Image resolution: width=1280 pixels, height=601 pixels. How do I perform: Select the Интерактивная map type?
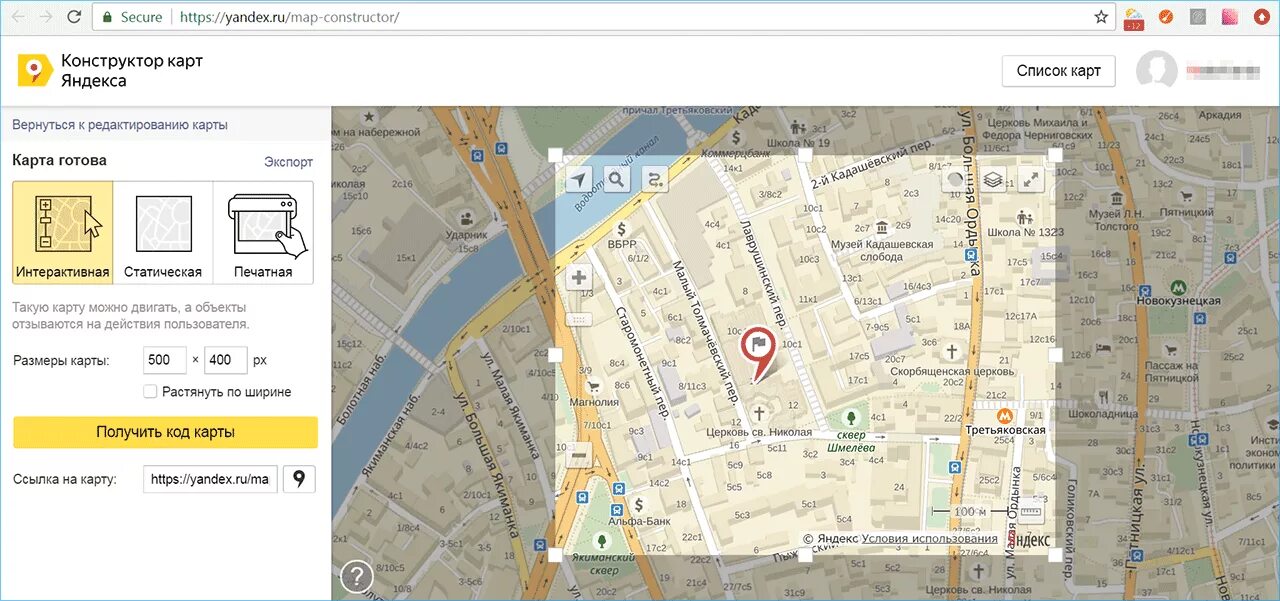point(63,233)
